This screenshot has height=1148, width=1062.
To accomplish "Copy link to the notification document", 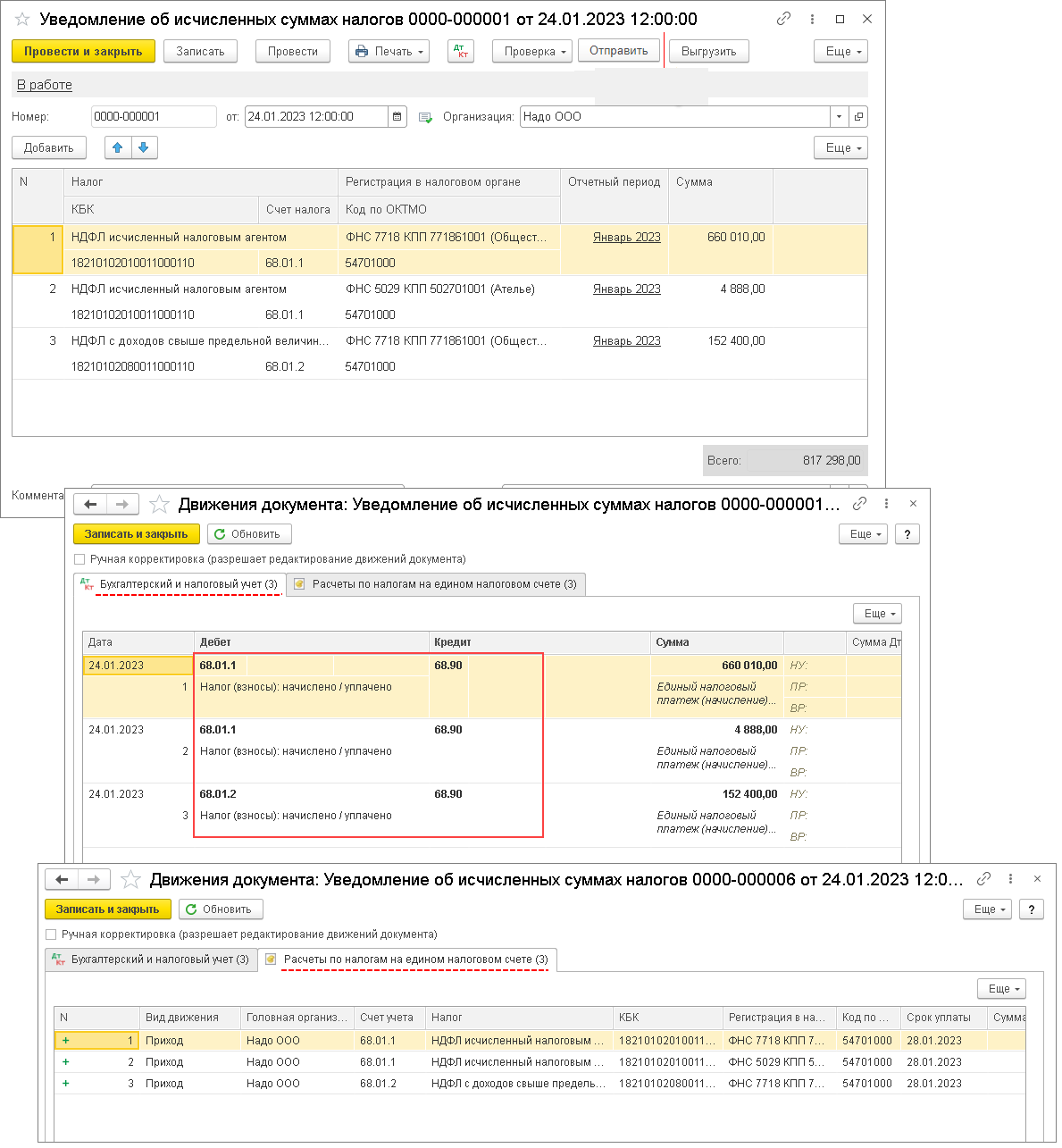I will point(783,19).
